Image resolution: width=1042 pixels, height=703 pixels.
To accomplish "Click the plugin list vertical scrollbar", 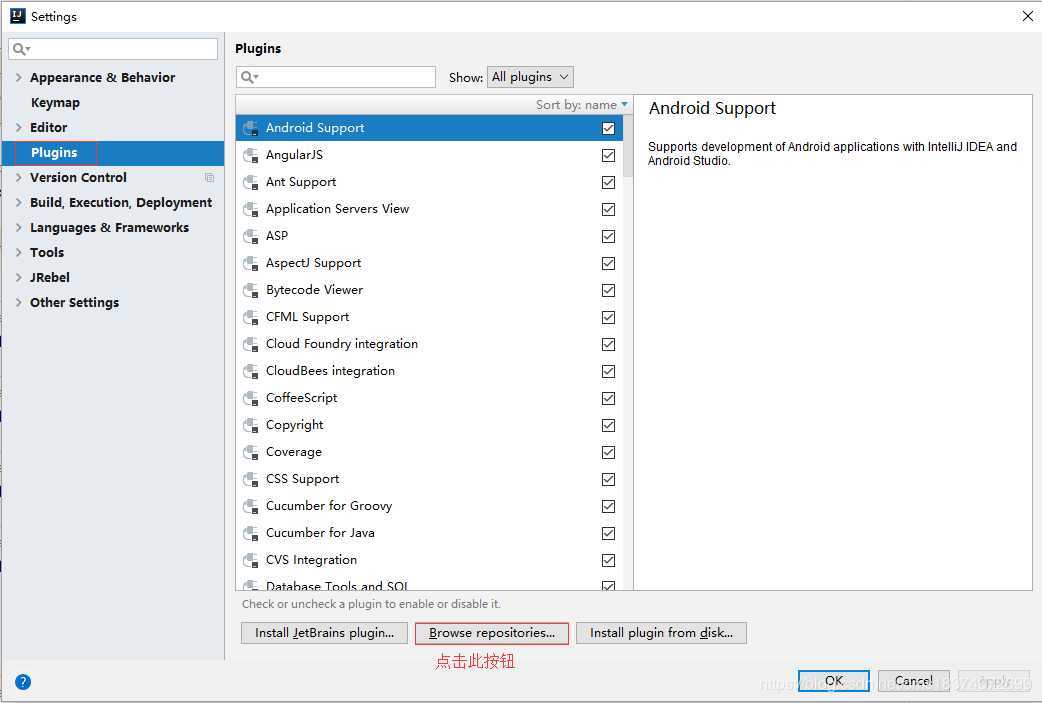I will (x=628, y=146).
